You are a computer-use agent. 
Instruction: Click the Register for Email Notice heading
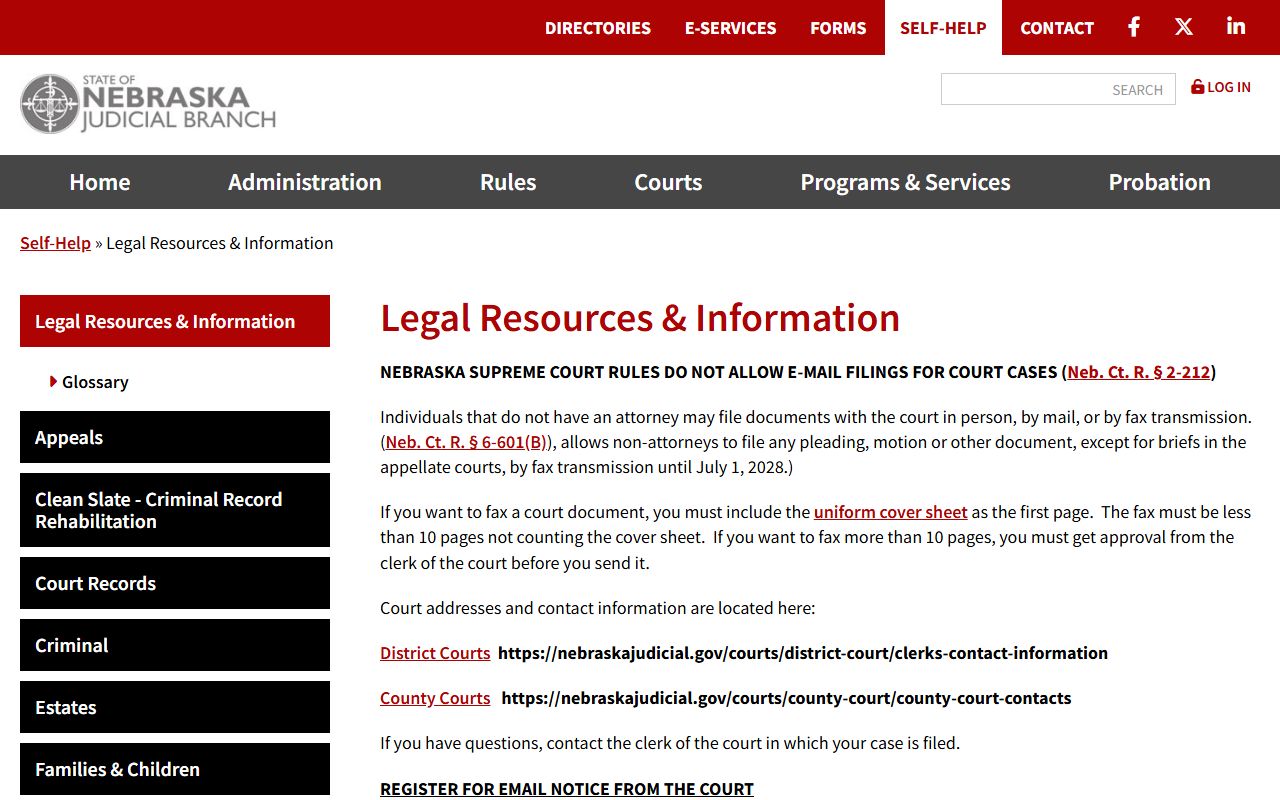567,789
